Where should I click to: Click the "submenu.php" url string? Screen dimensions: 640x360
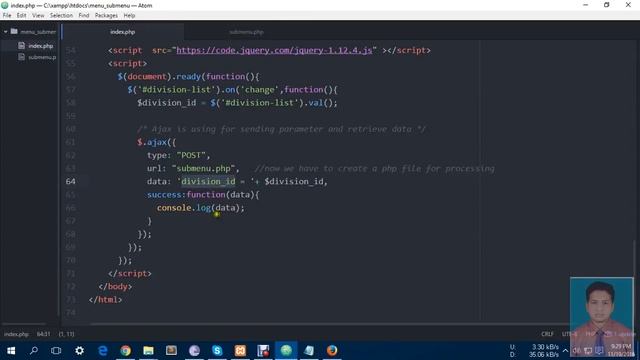pyautogui.click(x=205, y=168)
